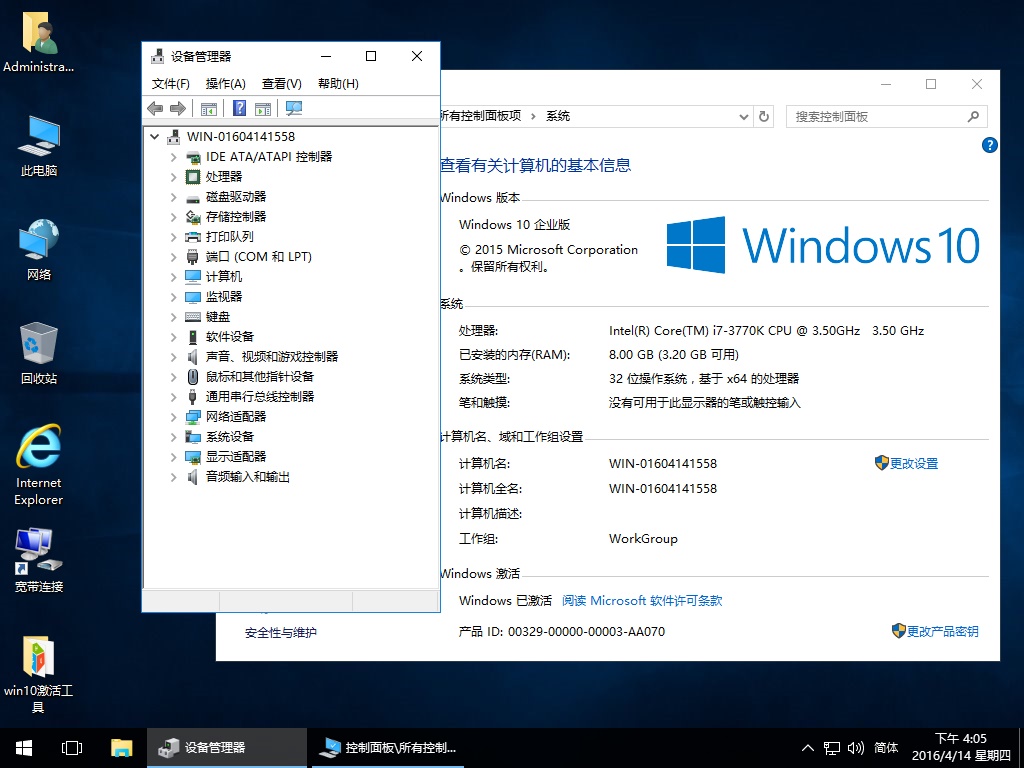
Task: Click the blue question mark help toolbar icon
Action: tap(240, 108)
